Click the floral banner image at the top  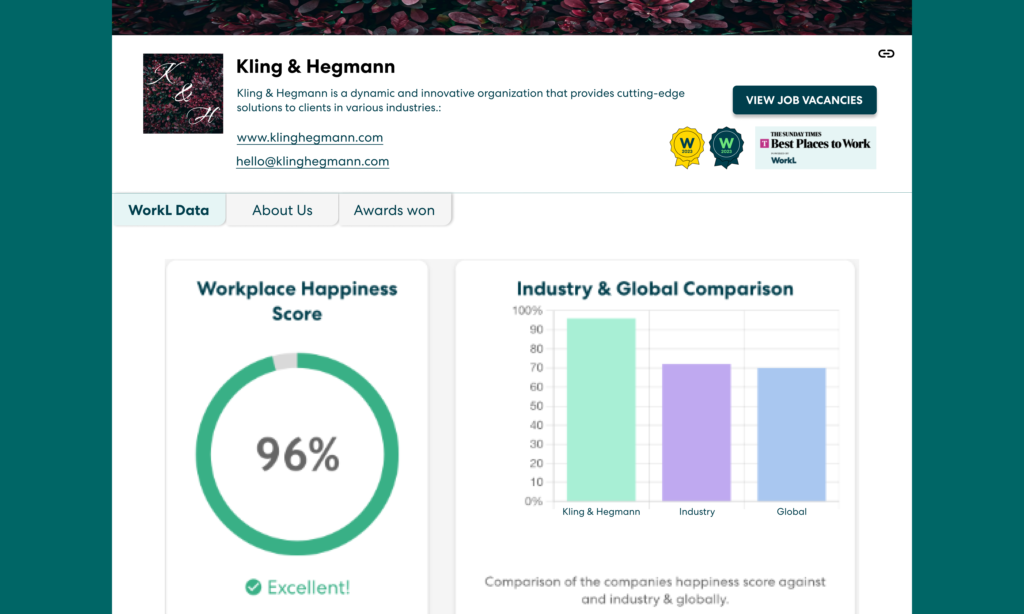[512, 15]
